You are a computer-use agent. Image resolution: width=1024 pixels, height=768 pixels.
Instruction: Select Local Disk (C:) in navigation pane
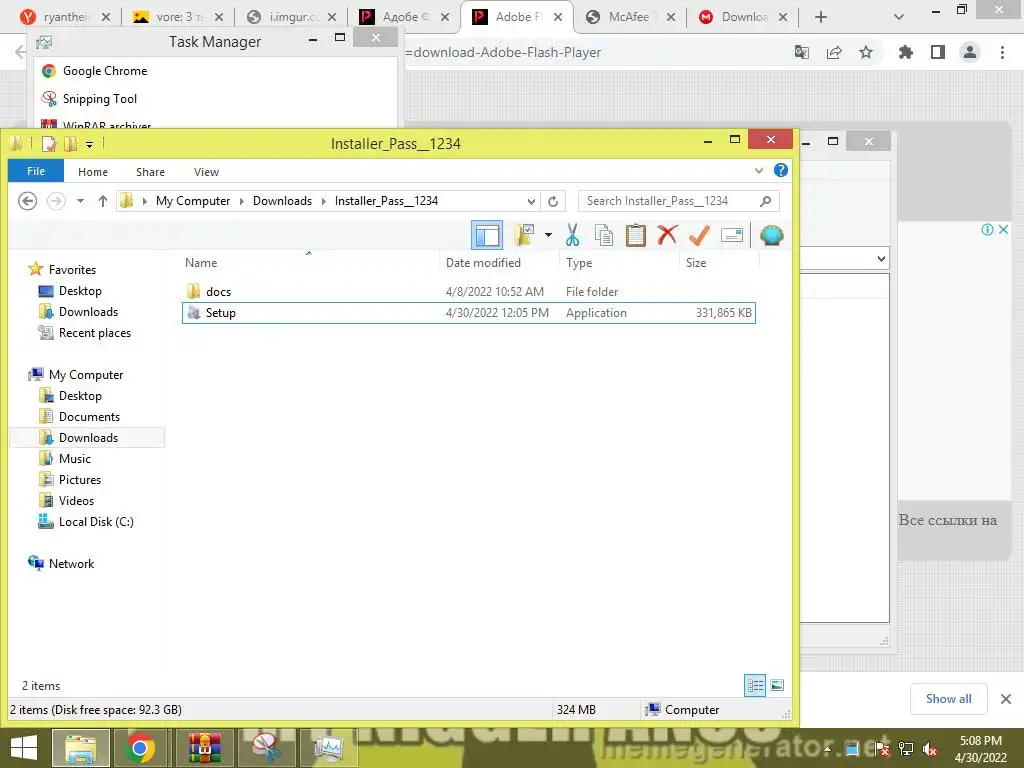95,521
